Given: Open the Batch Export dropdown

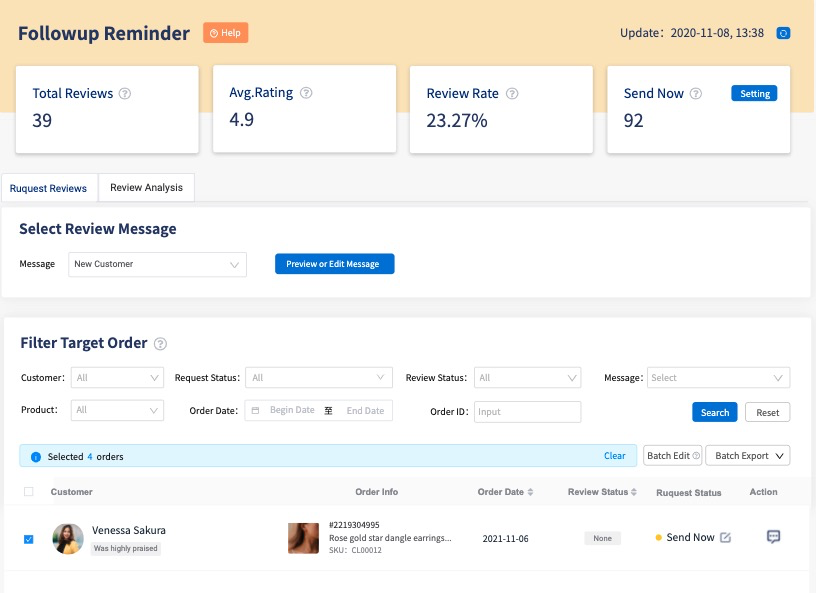Looking at the screenshot, I should [x=747, y=455].
